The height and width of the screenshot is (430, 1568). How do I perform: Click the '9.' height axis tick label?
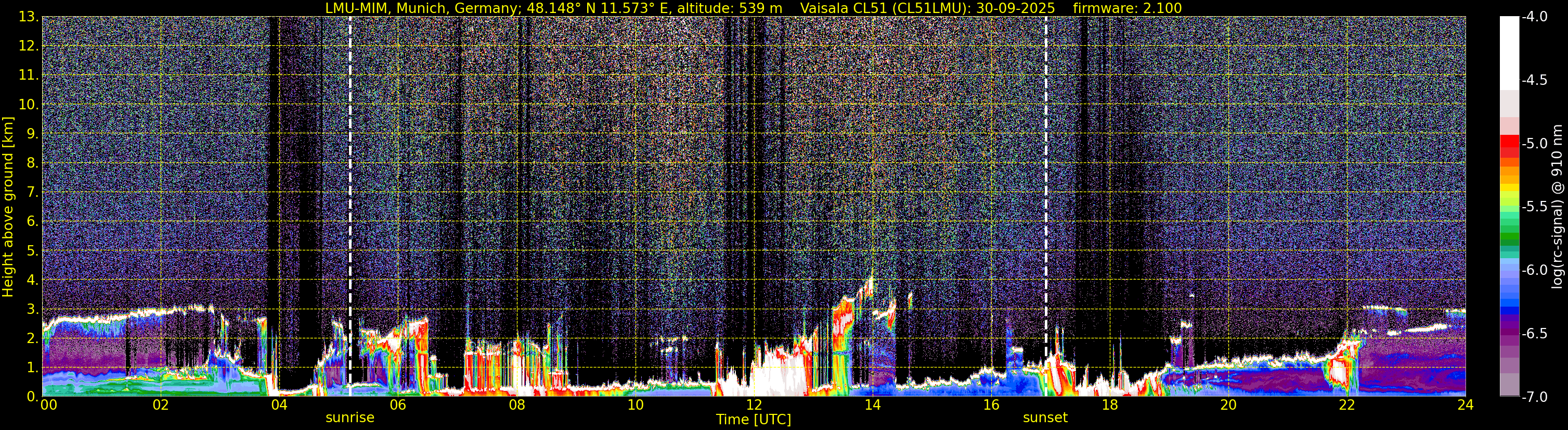click(x=33, y=134)
